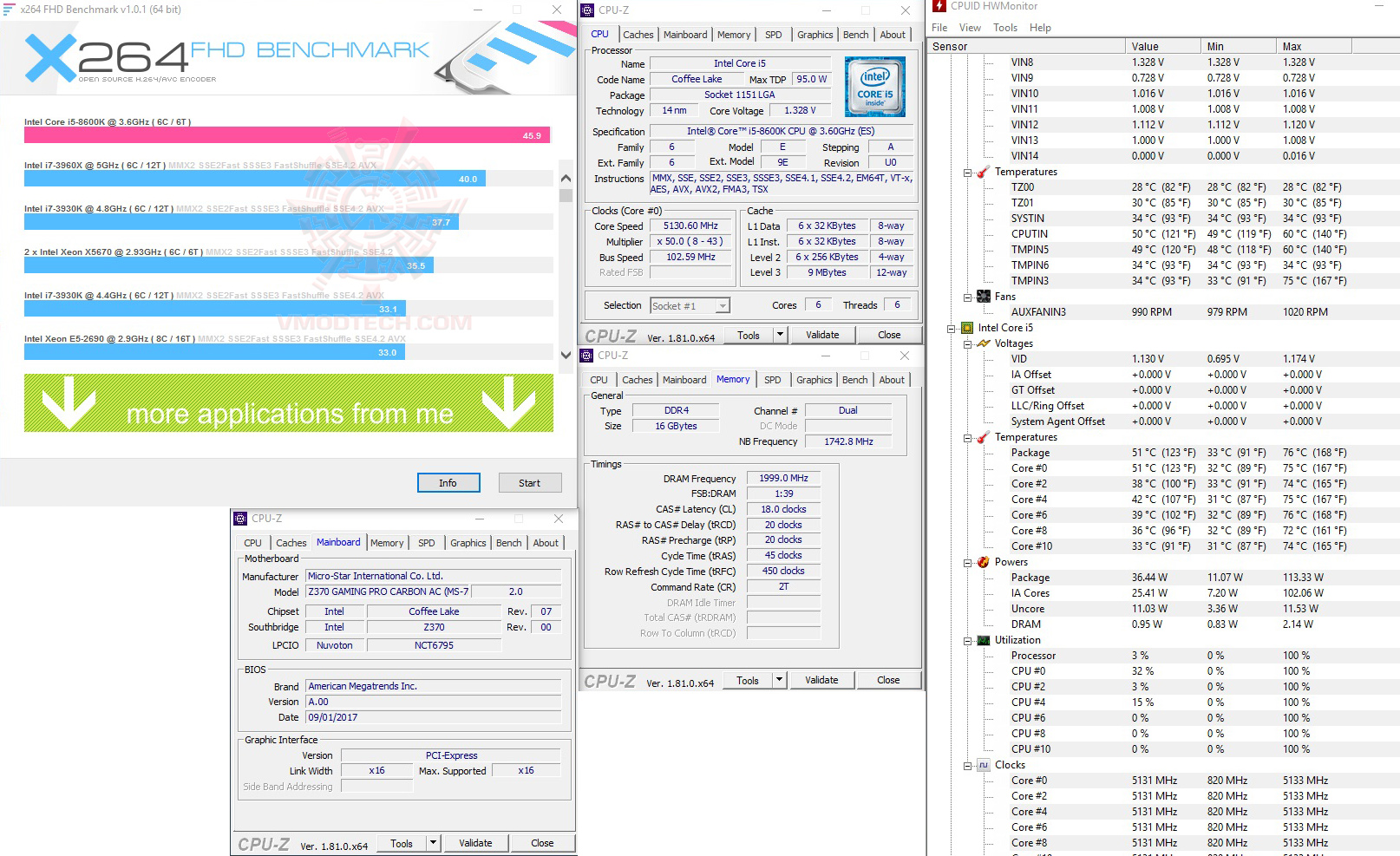Collapse the Fans node in HWMonitor
Image resolution: width=1400 pixels, height=856 pixels.
(967, 297)
